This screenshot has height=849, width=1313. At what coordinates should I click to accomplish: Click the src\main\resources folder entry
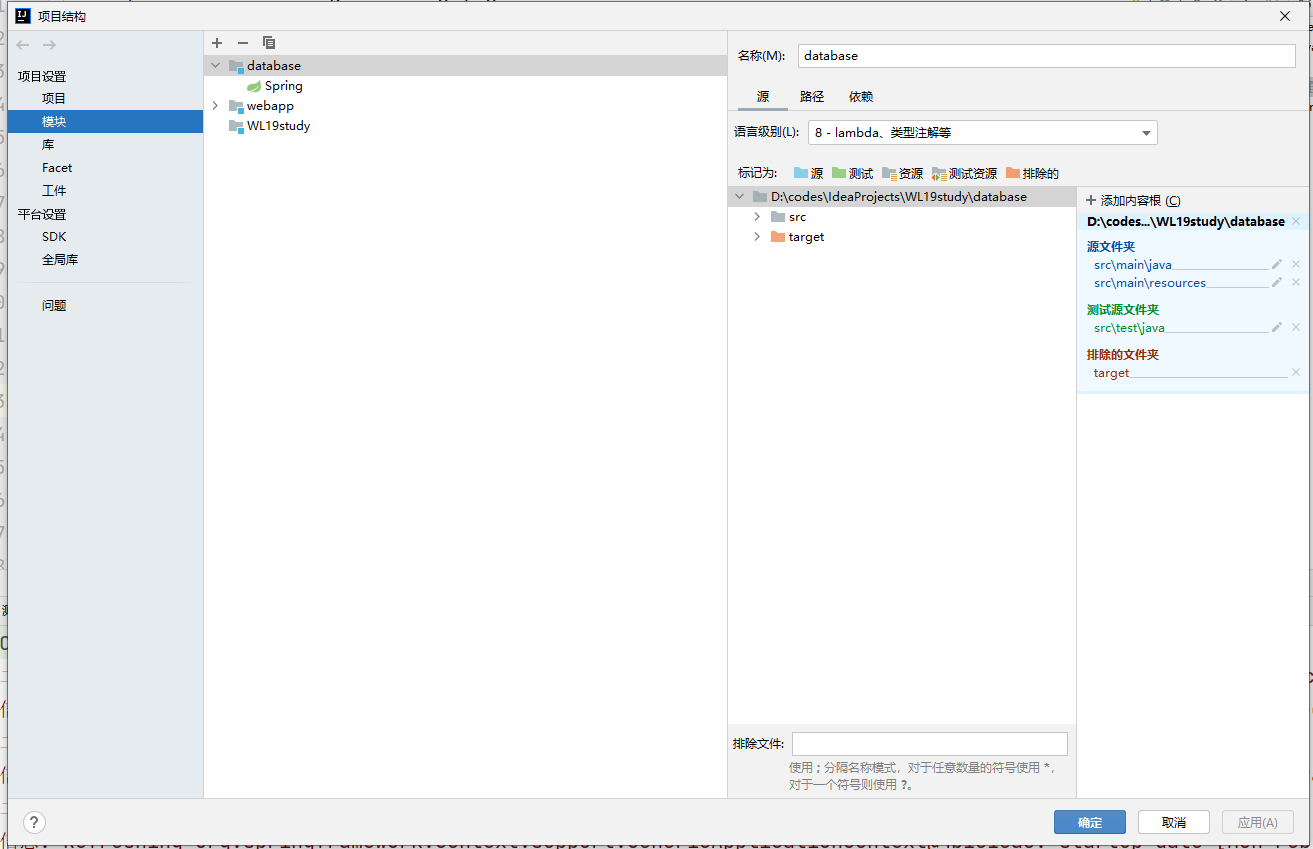pyautogui.click(x=1150, y=283)
